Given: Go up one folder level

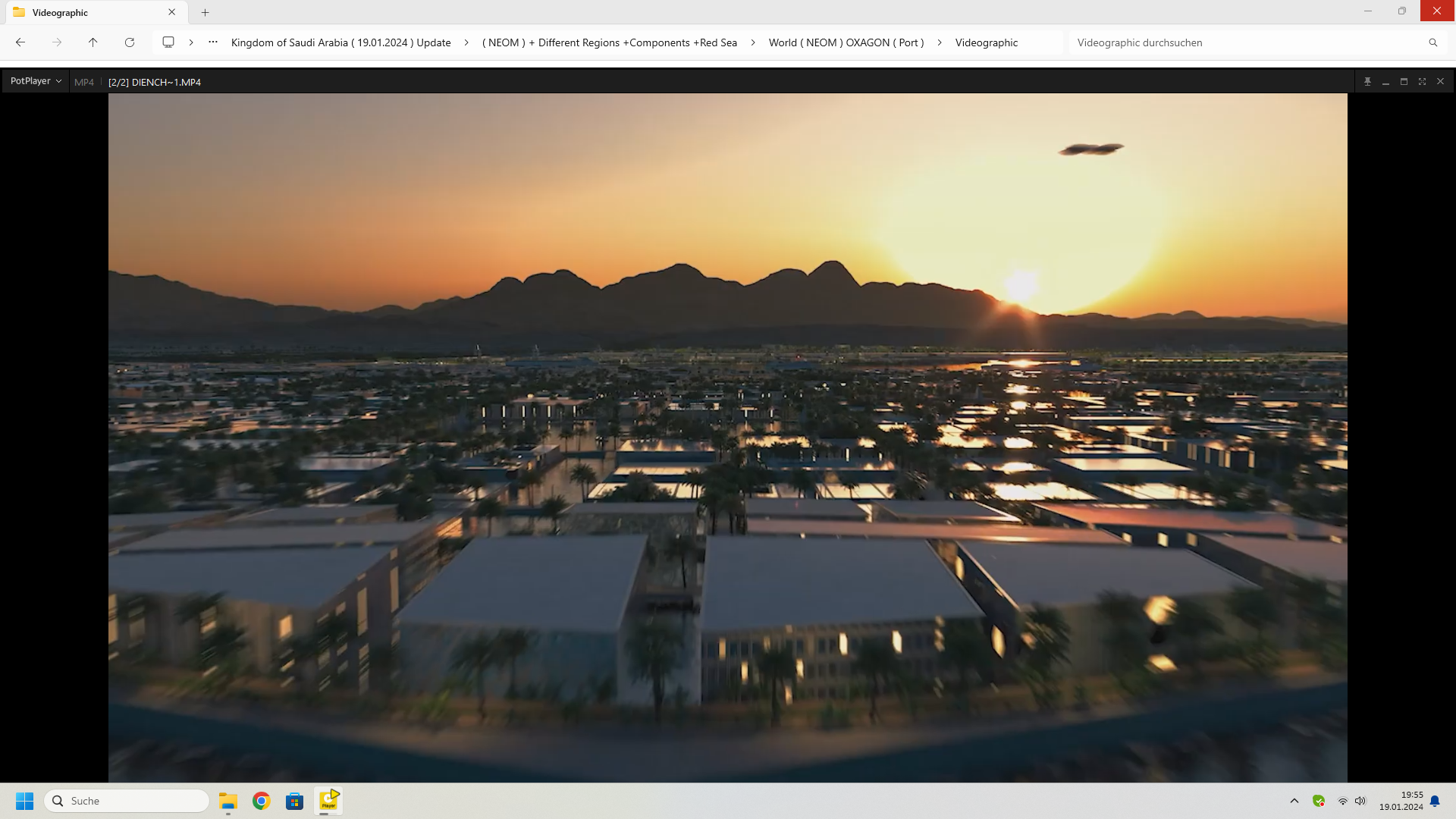Looking at the screenshot, I should pyautogui.click(x=93, y=42).
